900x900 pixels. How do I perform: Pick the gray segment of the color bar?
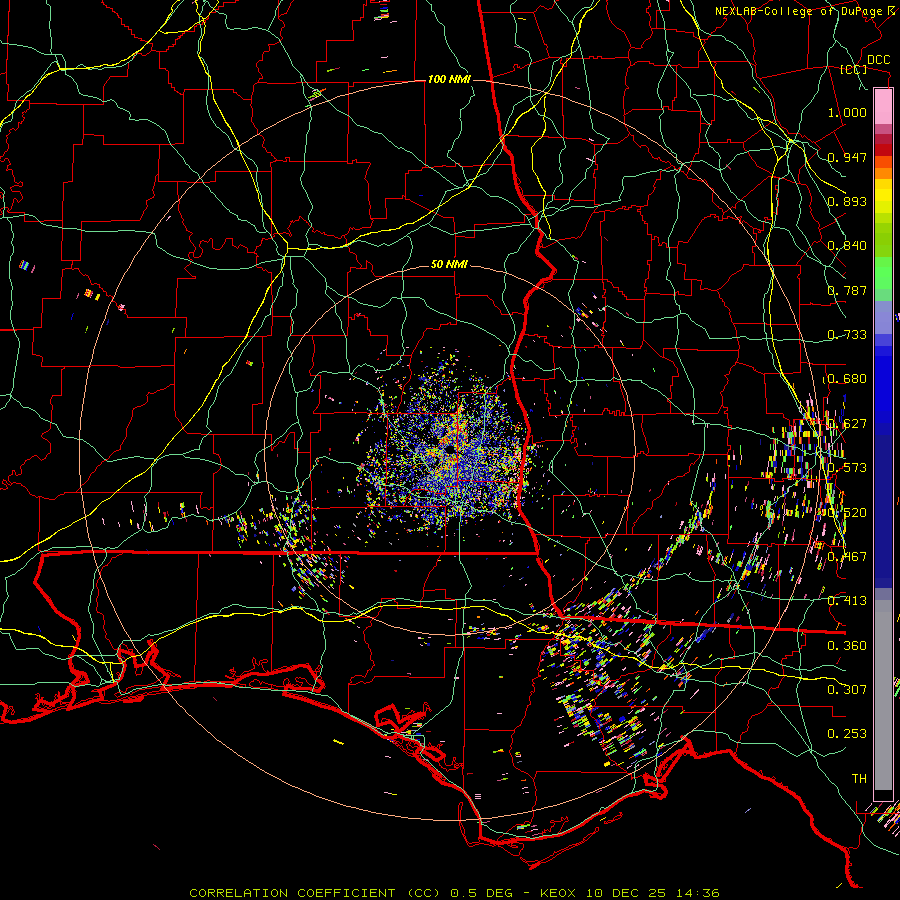click(883, 695)
